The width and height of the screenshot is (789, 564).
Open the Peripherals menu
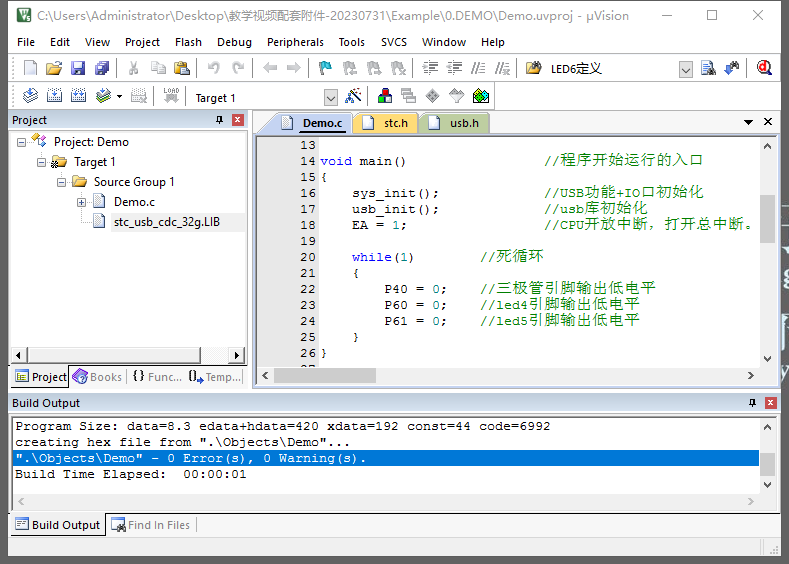click(x=295, y=42)
